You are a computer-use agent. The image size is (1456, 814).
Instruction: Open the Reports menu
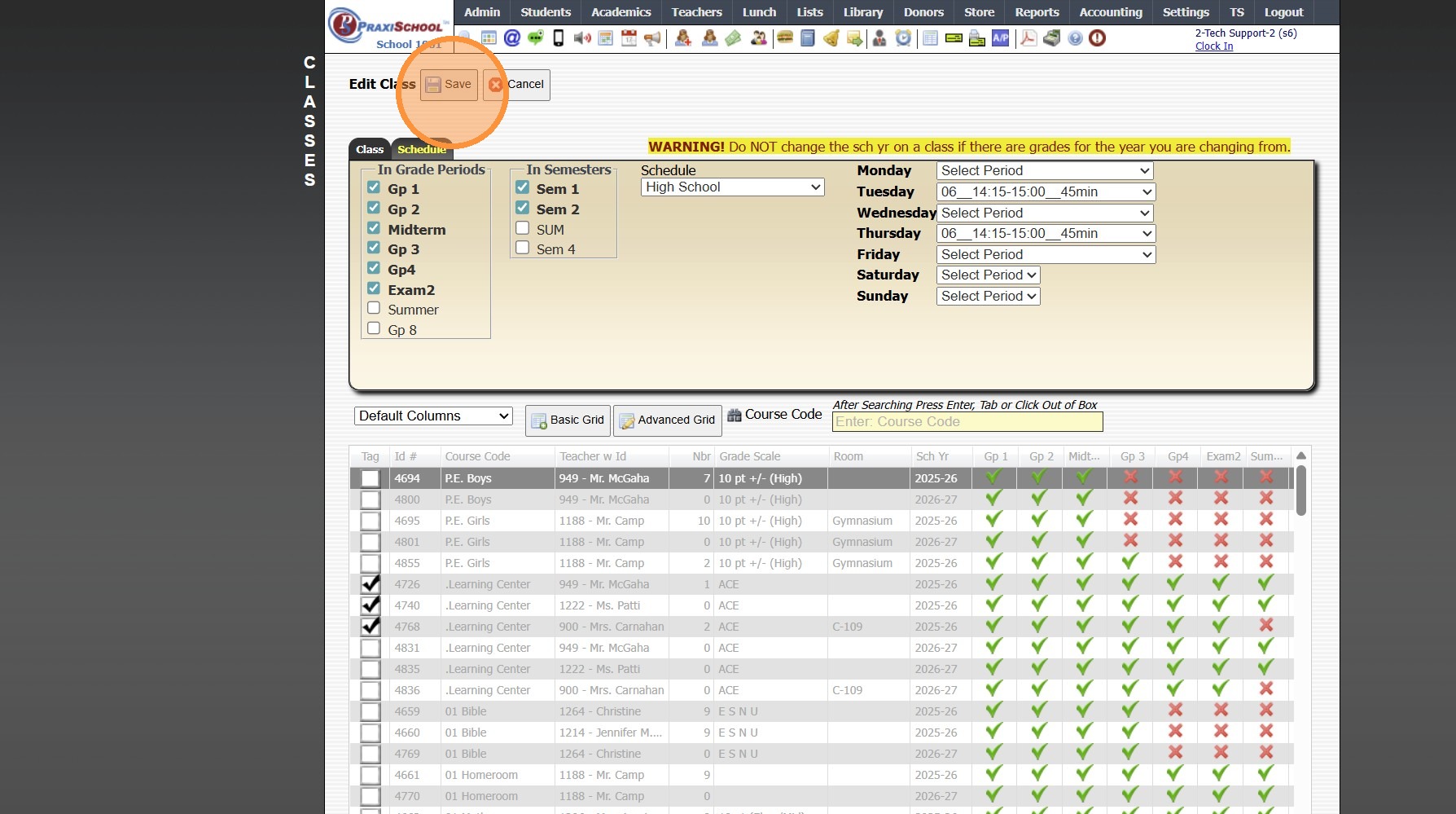[x=1037, y=12]
